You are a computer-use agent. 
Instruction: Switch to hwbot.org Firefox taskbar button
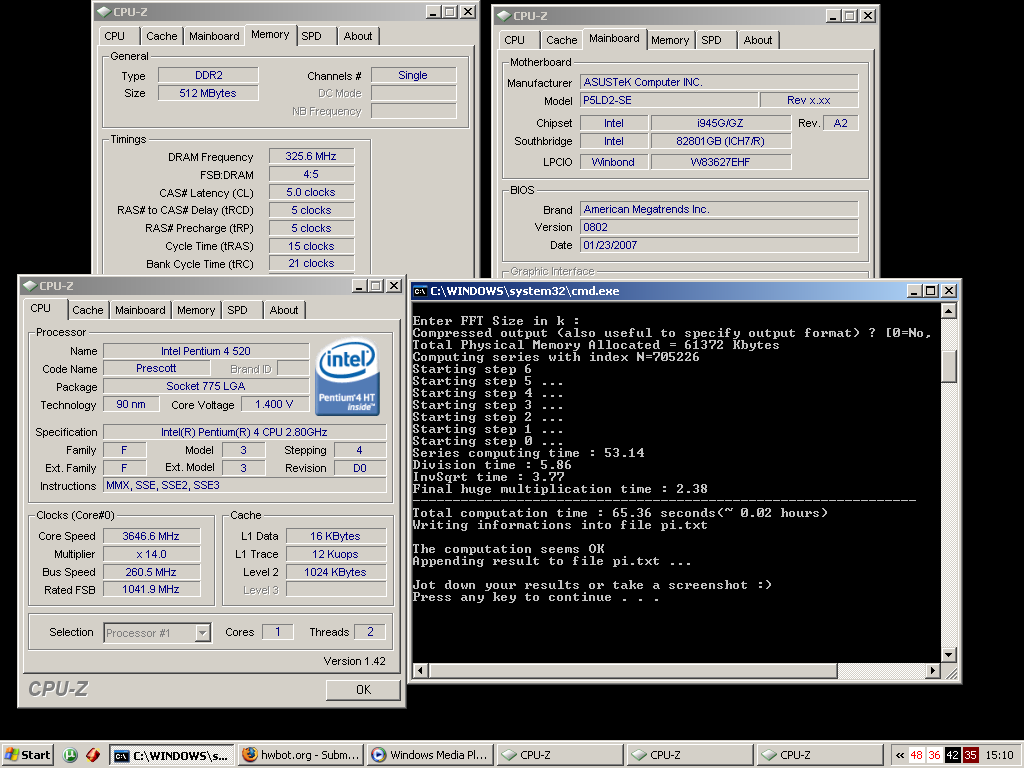[300, 756]
